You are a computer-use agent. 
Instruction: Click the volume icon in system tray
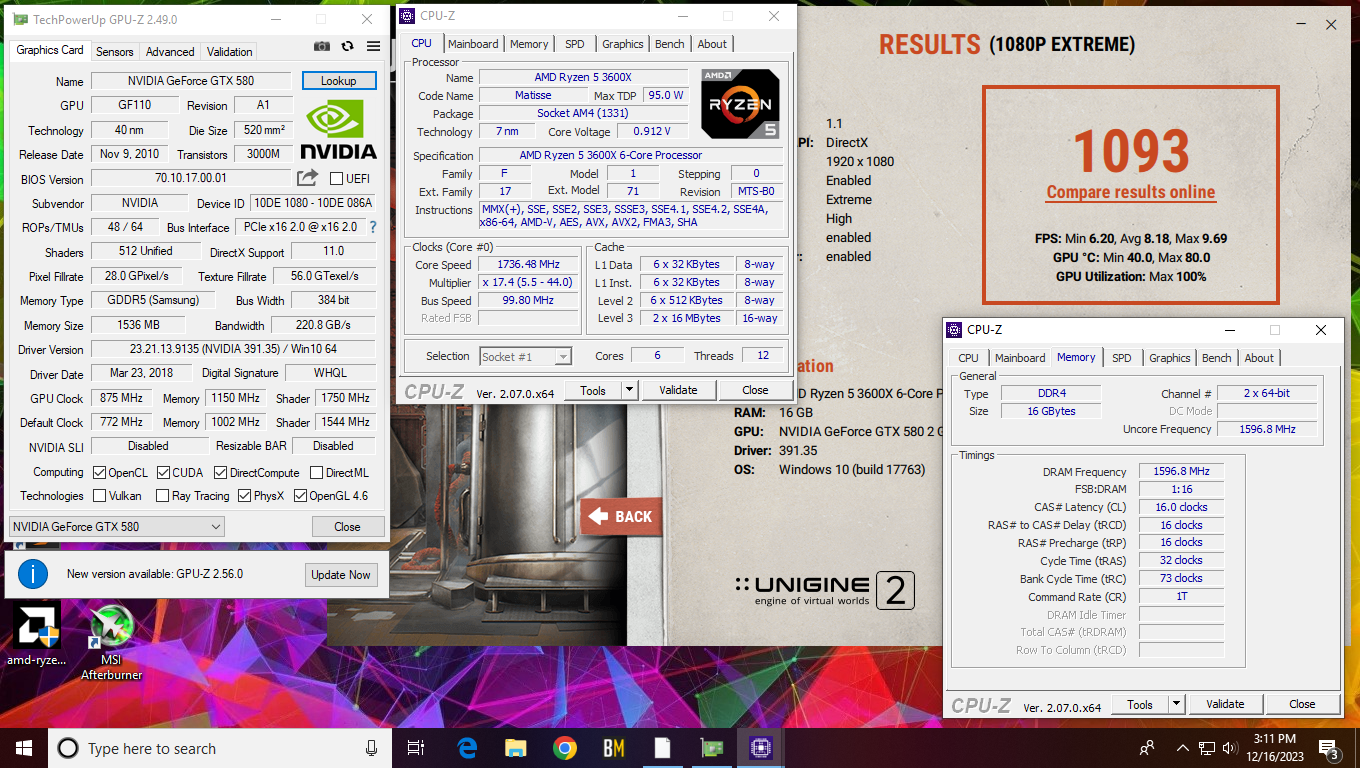click(1228, 748)
